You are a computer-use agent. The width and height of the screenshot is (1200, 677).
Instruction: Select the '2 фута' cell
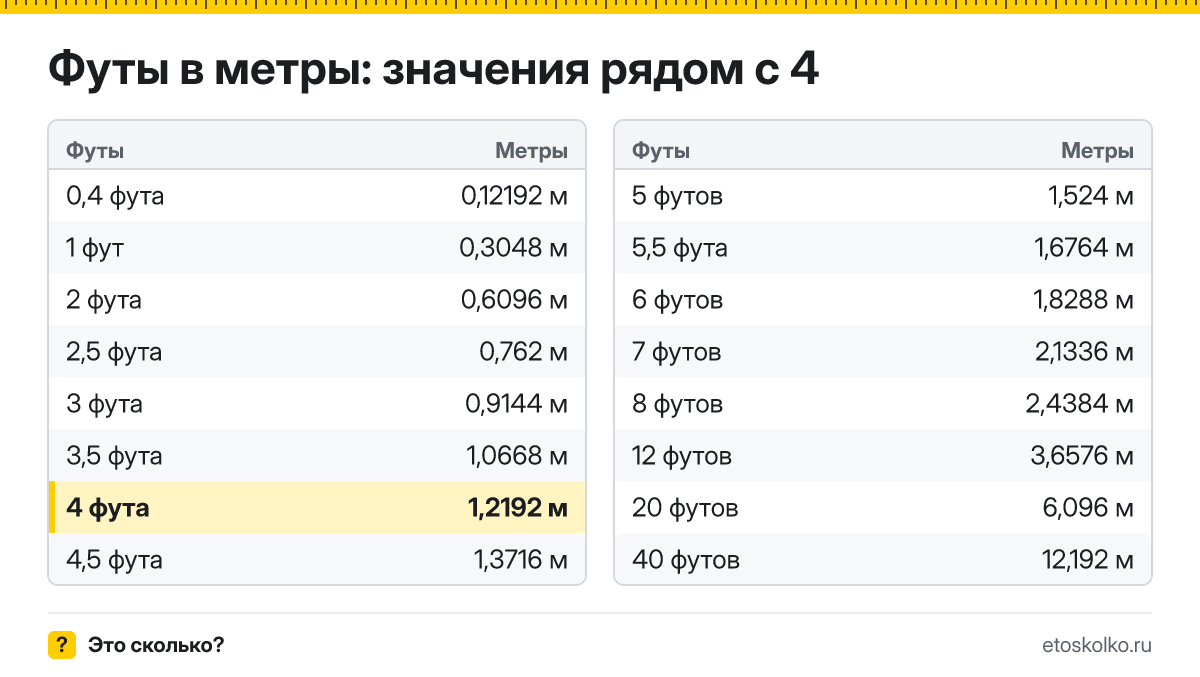click(x=104, y=300)
